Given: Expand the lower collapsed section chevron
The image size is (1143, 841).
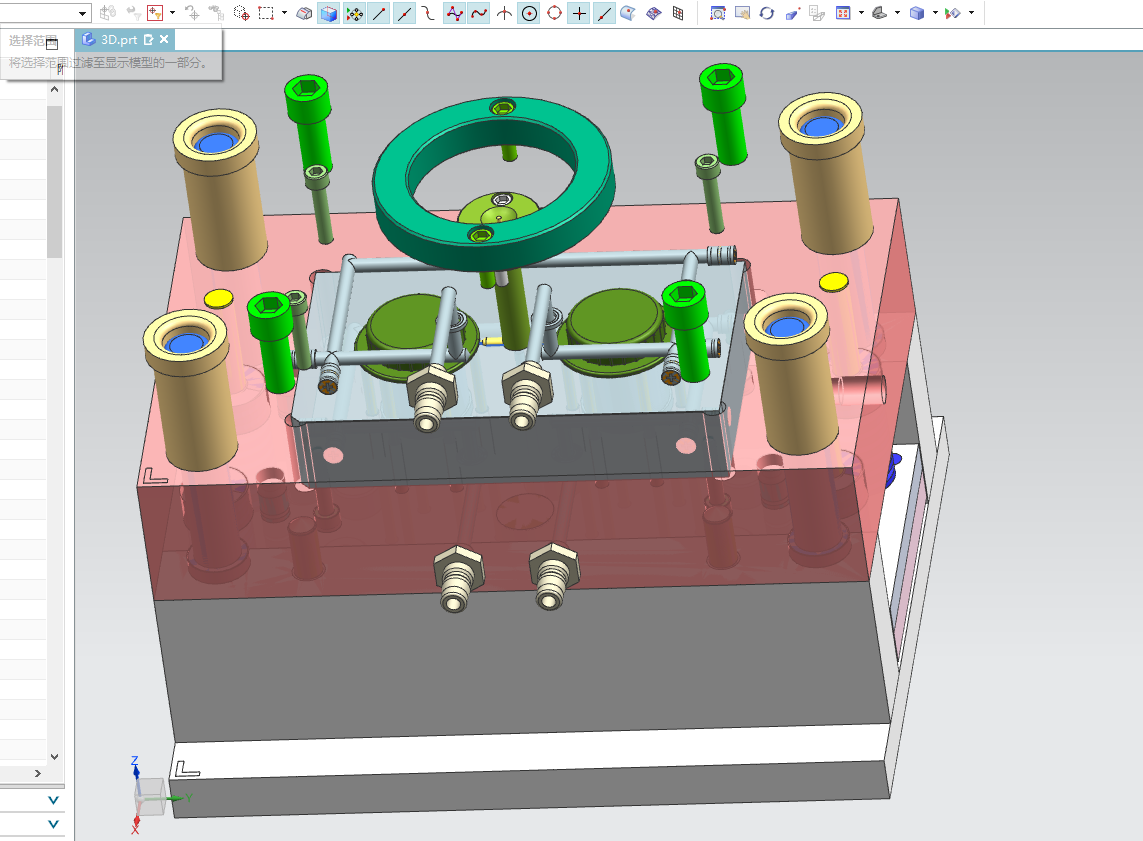Looking at the screenshot, I should point(53,824).
